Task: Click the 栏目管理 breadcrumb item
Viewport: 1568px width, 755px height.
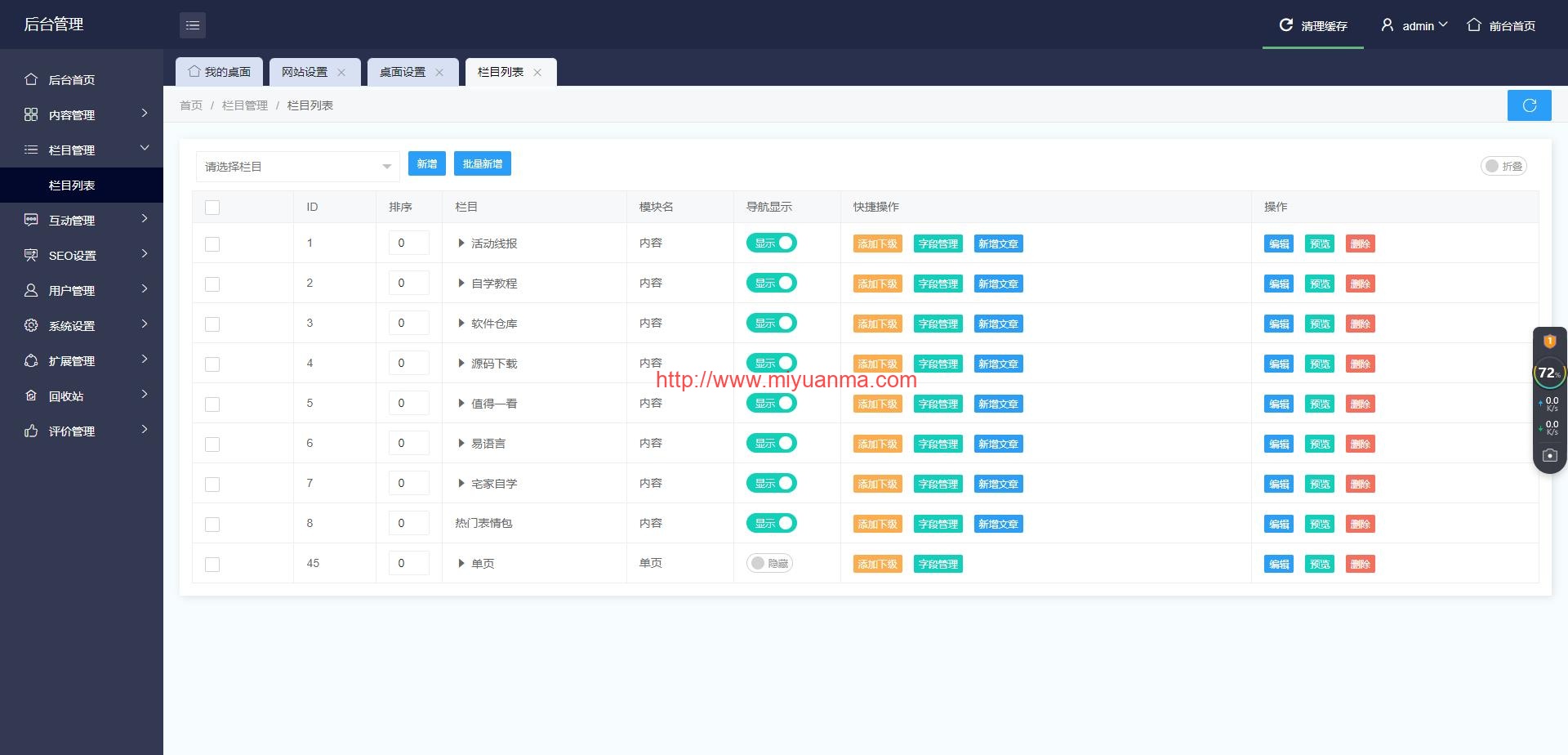Action: [245, 105]
